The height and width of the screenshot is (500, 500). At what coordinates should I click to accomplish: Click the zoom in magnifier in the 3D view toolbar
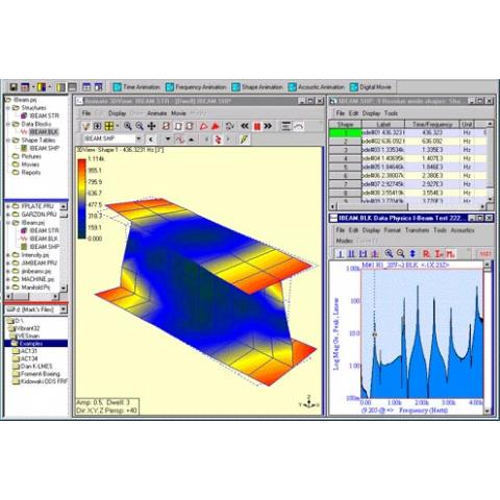click(x=128, y=126)
